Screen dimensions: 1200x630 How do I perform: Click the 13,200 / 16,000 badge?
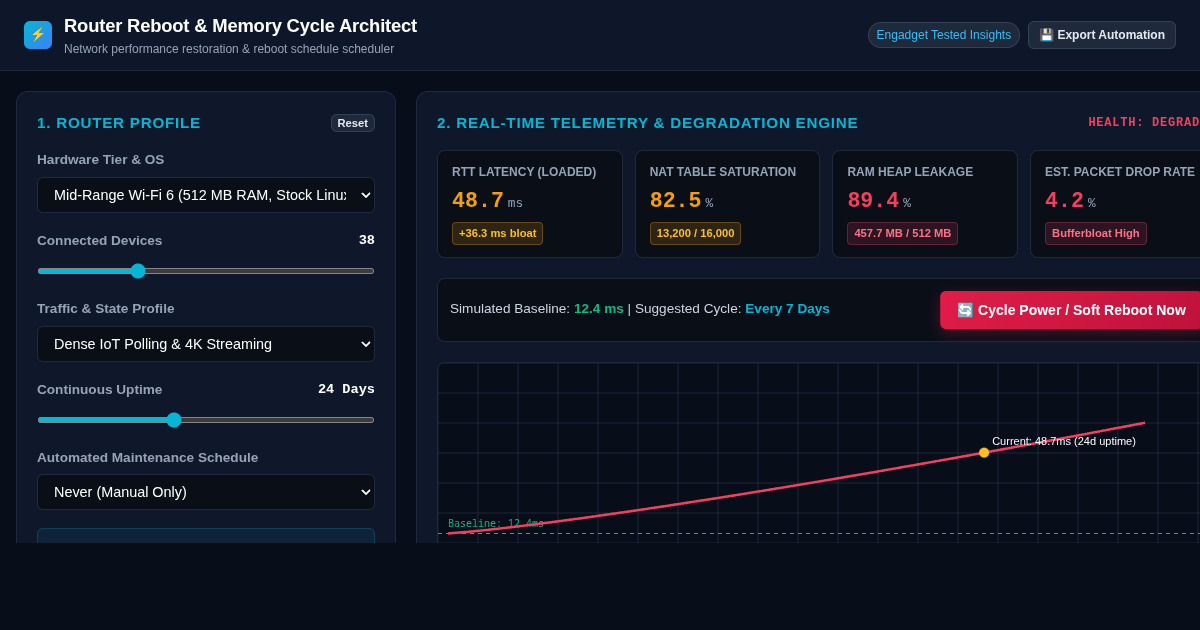click(695, 233)
